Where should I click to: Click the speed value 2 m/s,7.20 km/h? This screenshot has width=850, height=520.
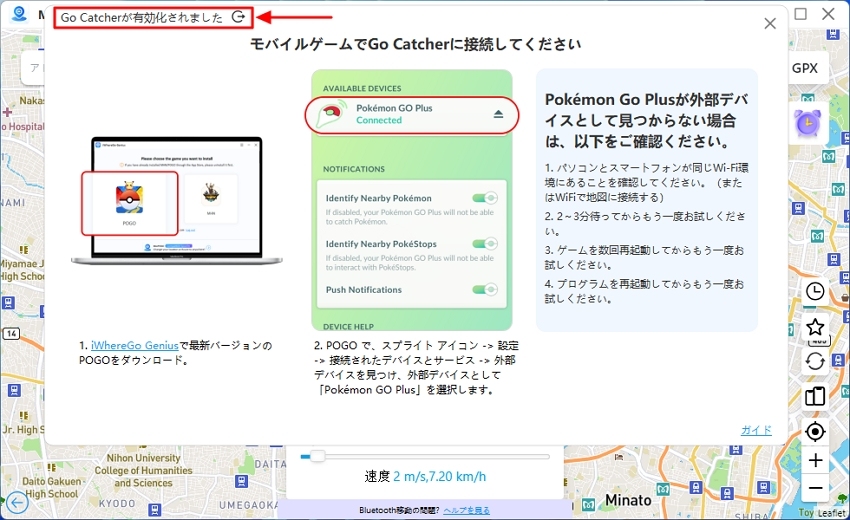[x=440, y=477]
